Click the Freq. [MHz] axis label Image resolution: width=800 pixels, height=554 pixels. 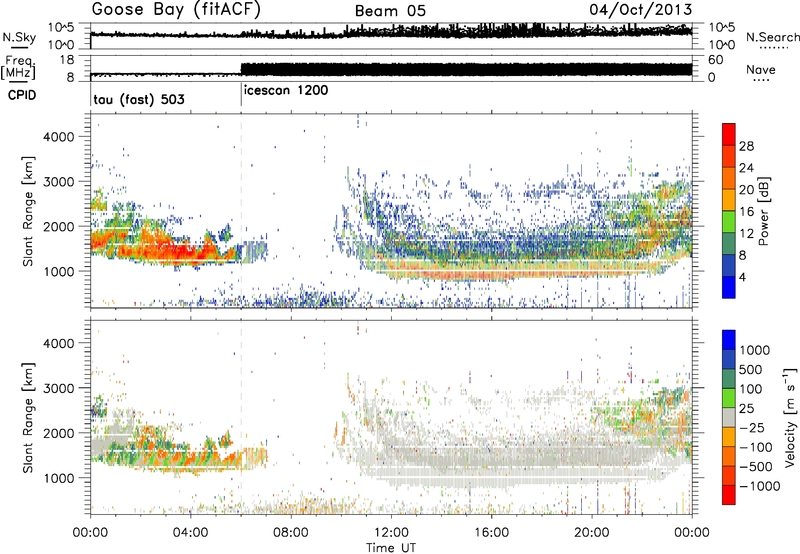(18, 68)
